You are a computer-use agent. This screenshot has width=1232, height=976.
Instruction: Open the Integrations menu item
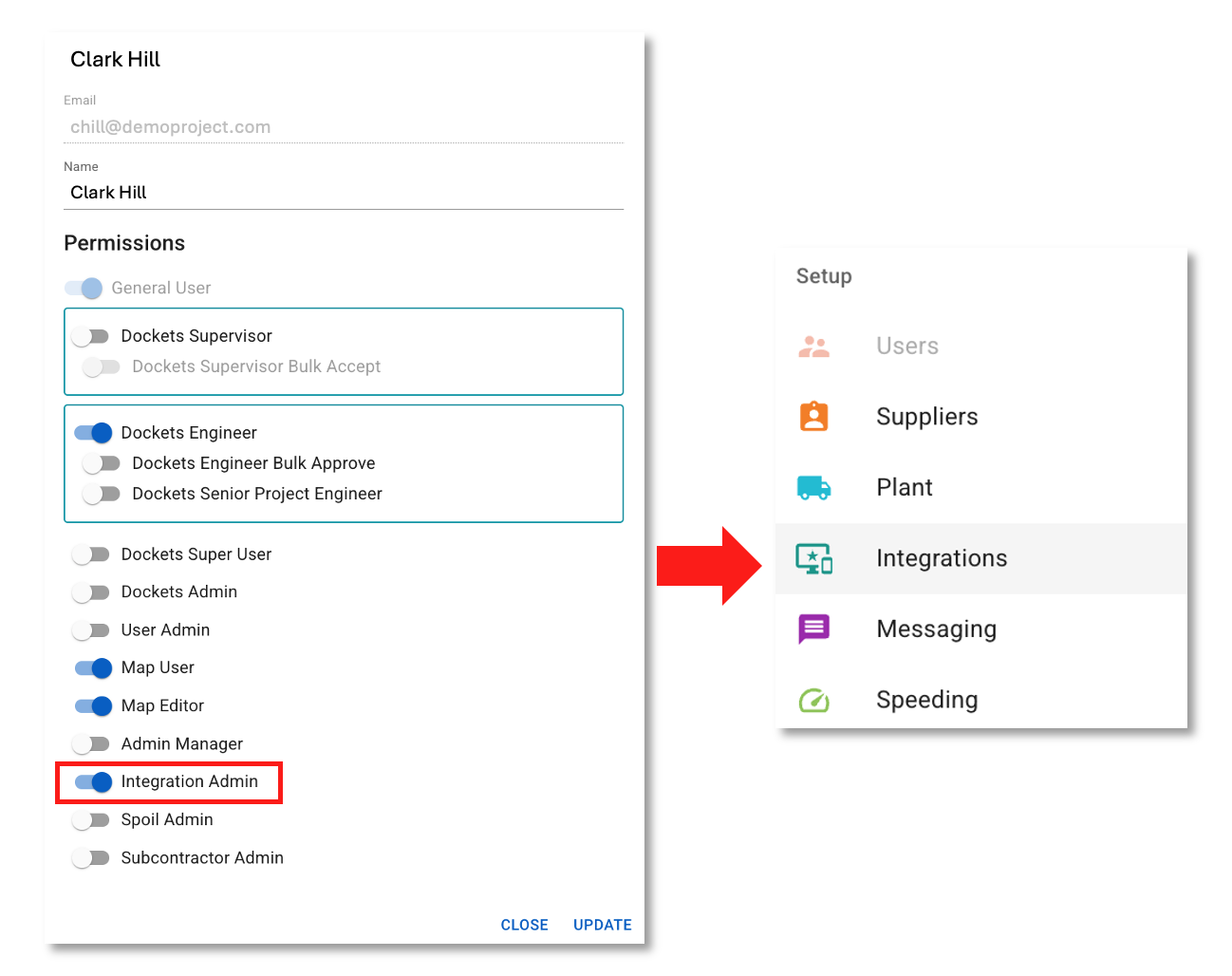tap(941, 558)
